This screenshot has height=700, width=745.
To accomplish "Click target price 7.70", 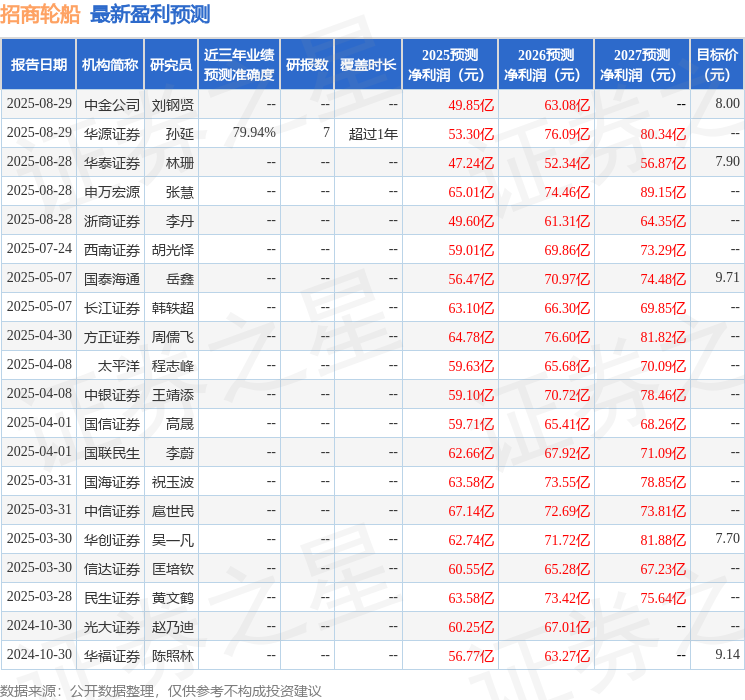I will (x=727, y=538).
